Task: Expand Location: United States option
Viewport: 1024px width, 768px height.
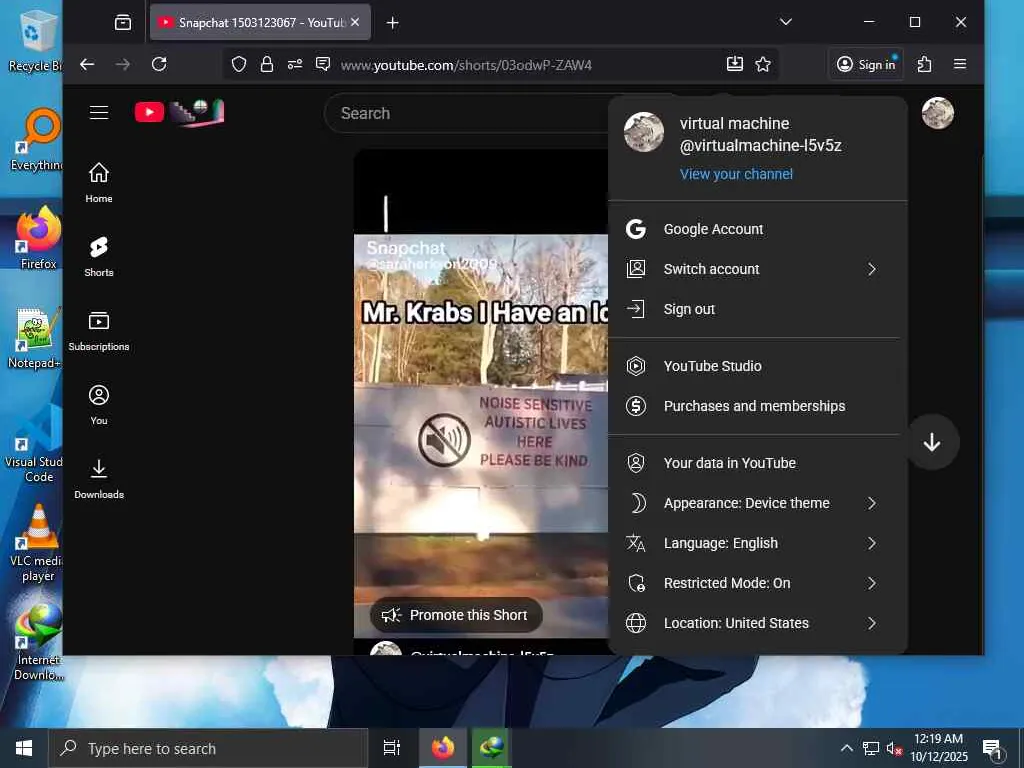Action: [758, 623]
